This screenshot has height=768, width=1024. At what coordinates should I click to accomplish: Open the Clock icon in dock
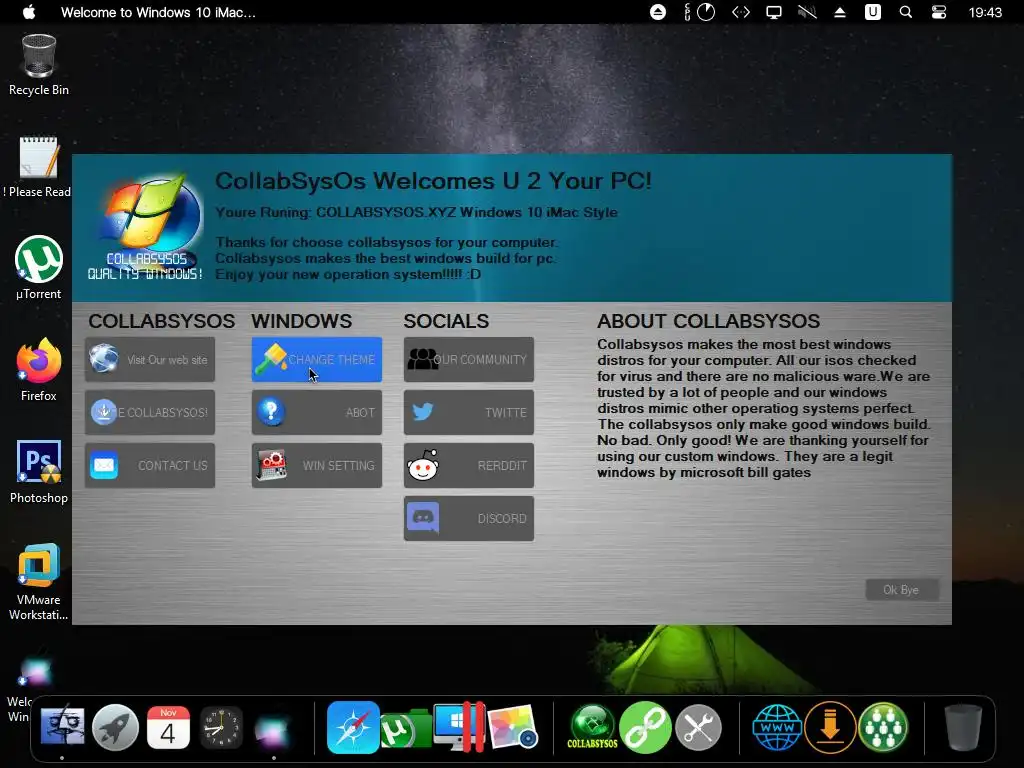[221, 727]
